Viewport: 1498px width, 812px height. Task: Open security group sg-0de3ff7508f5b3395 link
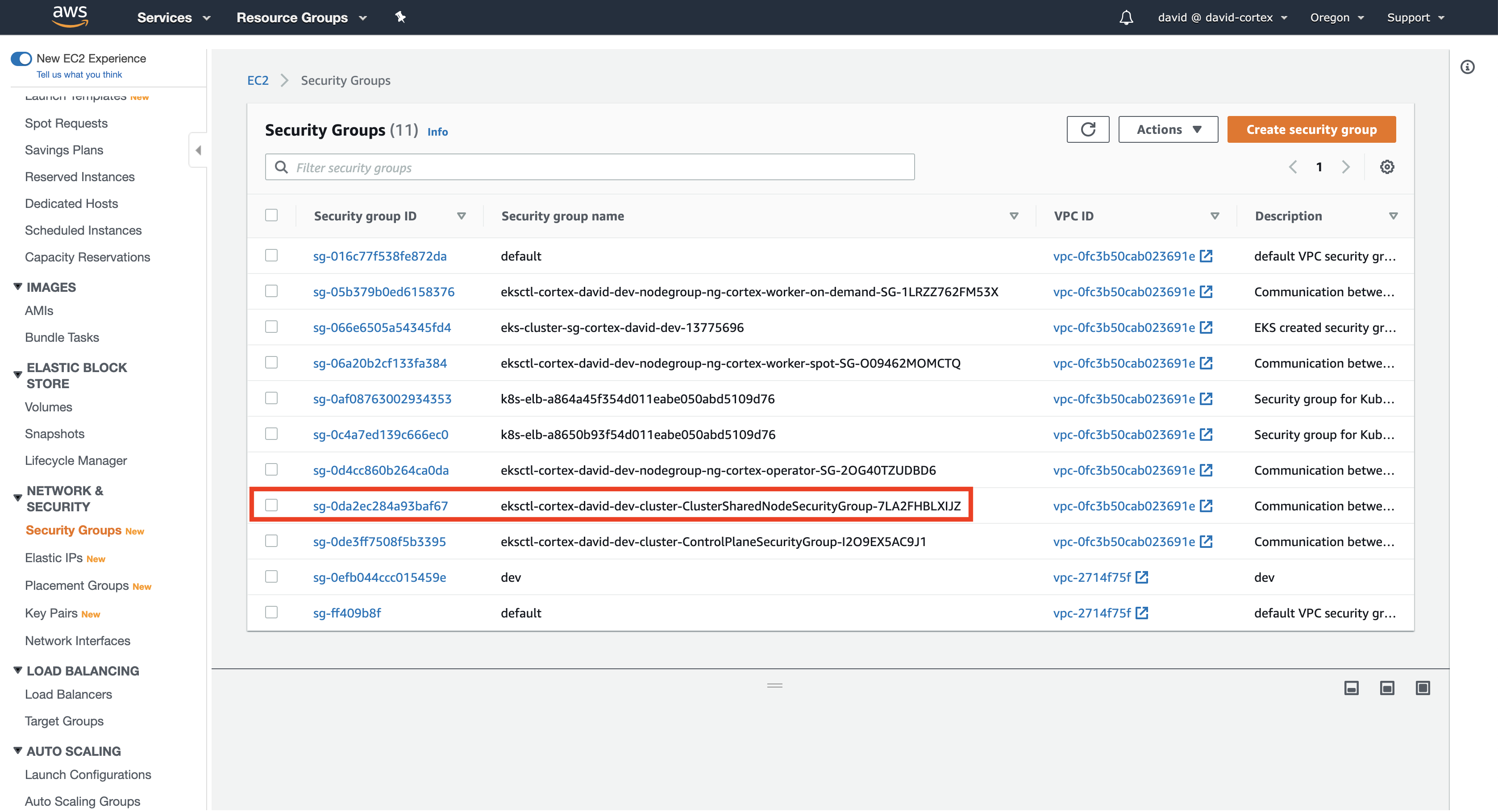coord(379,542)
